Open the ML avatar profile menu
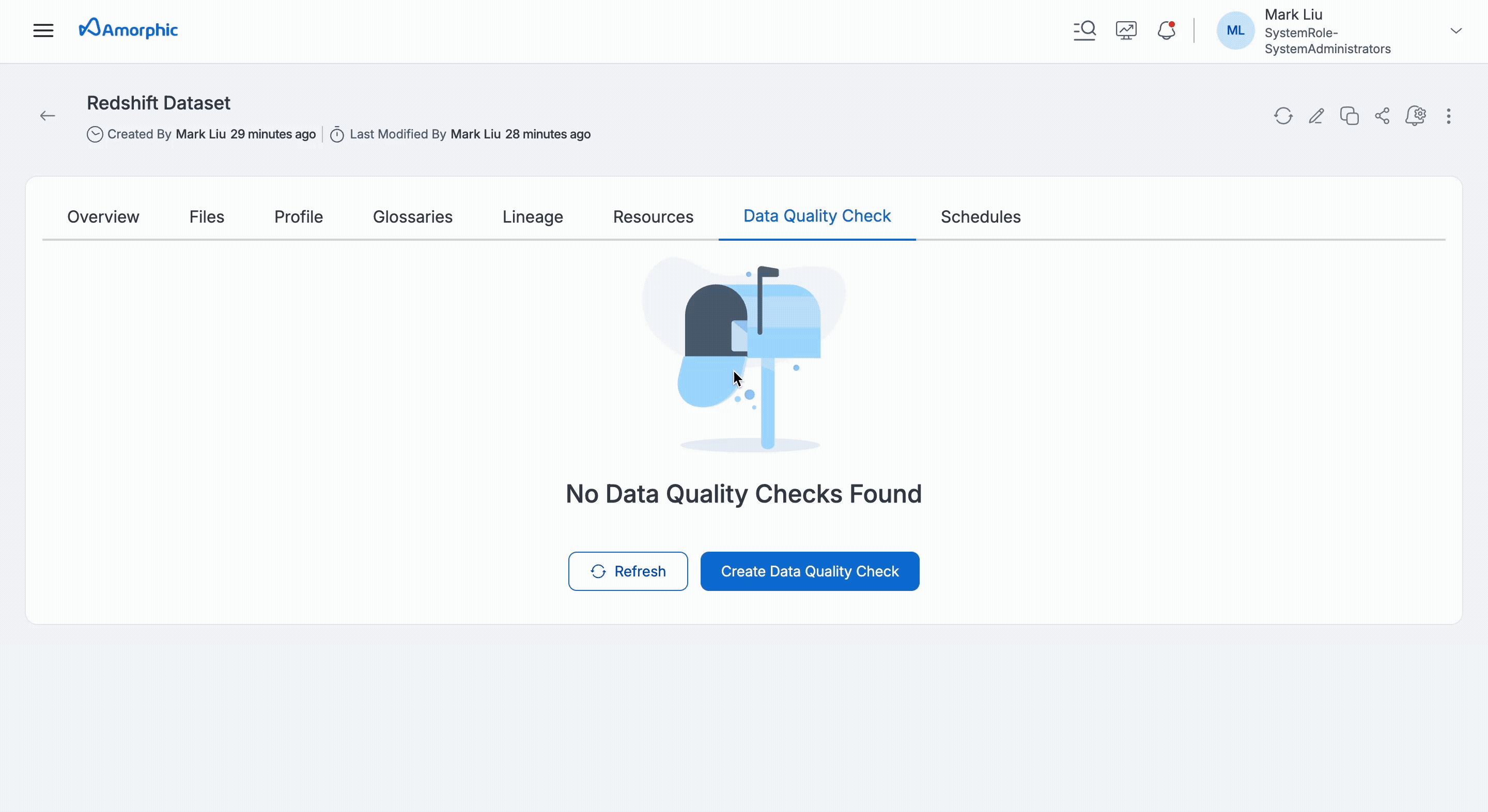Viewport: 1488px width, 812px height. coord(1235,30)
